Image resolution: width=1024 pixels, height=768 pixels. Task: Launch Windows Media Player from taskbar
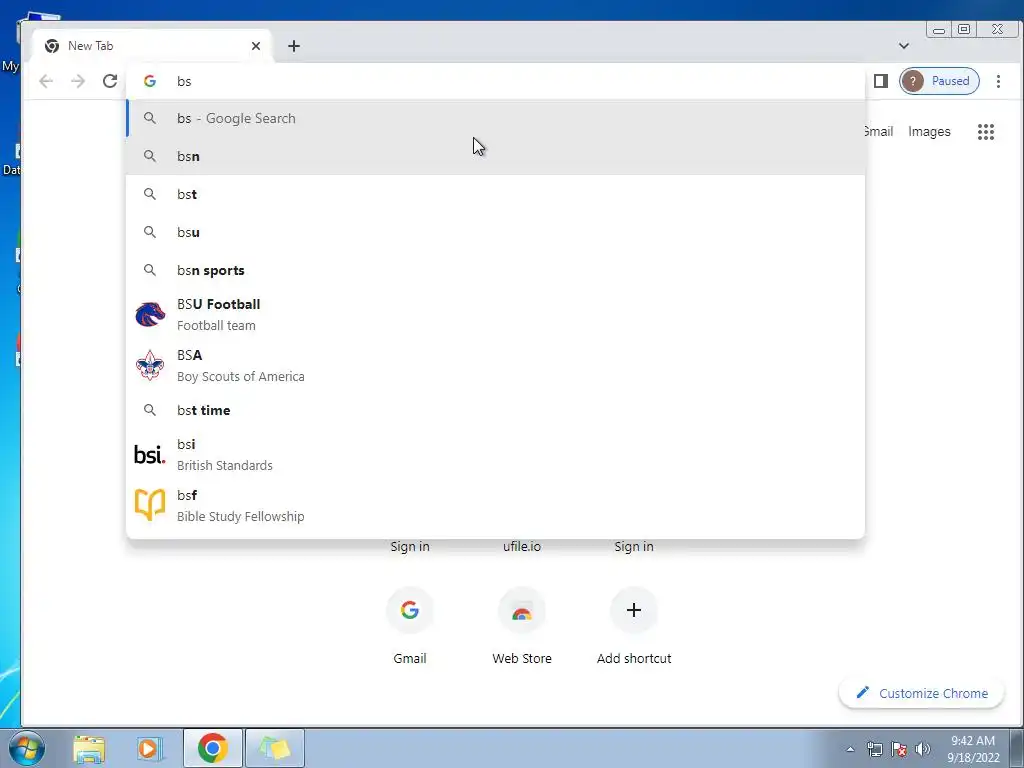pos(149,748)
